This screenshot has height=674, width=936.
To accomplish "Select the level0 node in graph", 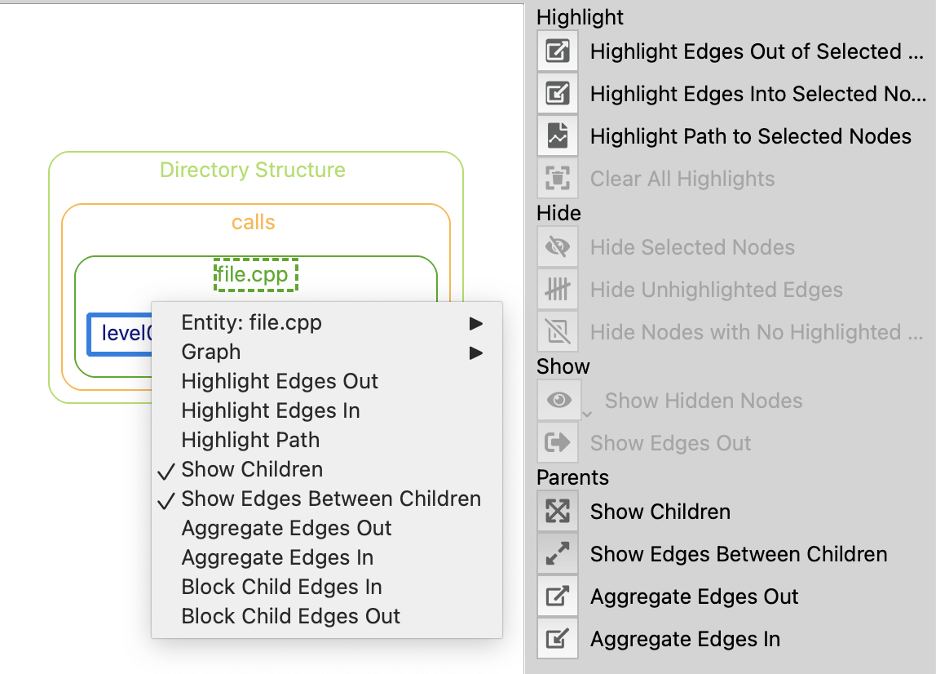I will [120, 334].
